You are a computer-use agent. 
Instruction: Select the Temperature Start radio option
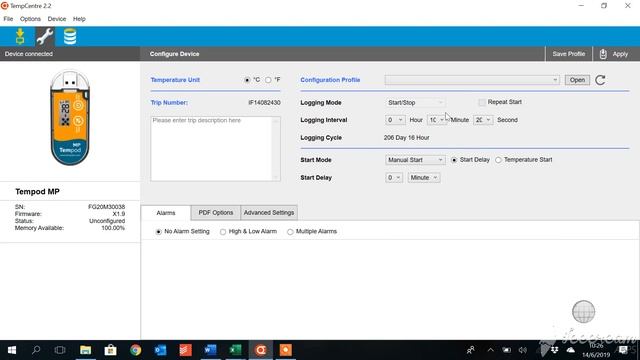tap(498, 160)
